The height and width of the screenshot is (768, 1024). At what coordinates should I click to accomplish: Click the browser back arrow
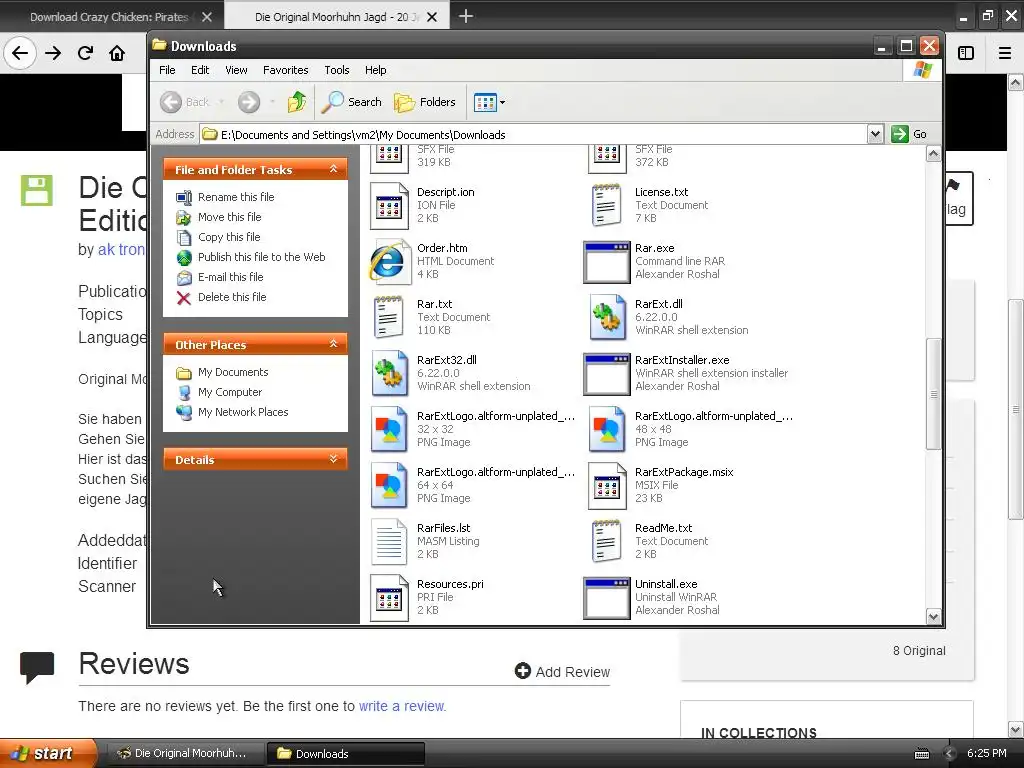(20, 53)
